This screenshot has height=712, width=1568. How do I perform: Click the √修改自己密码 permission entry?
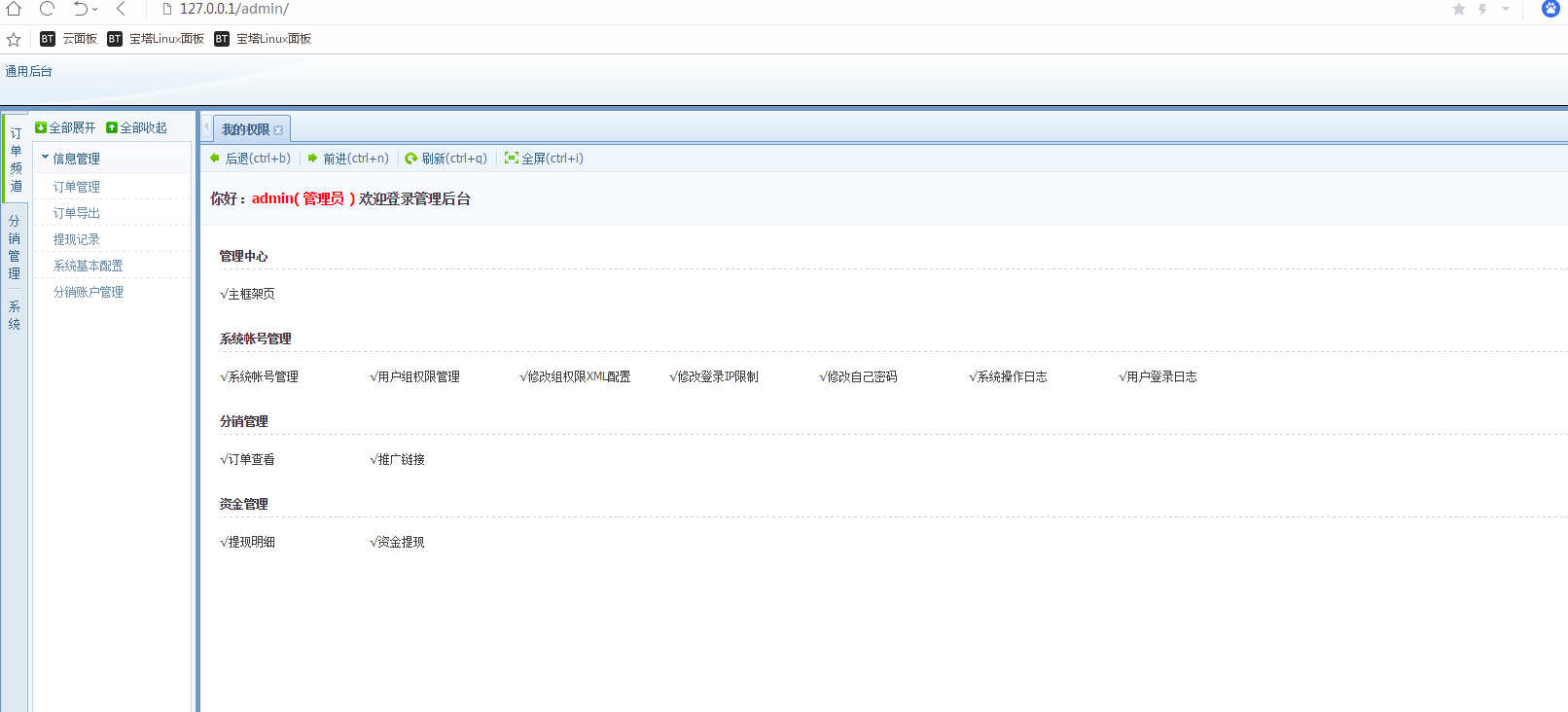(x=858, y=376)
